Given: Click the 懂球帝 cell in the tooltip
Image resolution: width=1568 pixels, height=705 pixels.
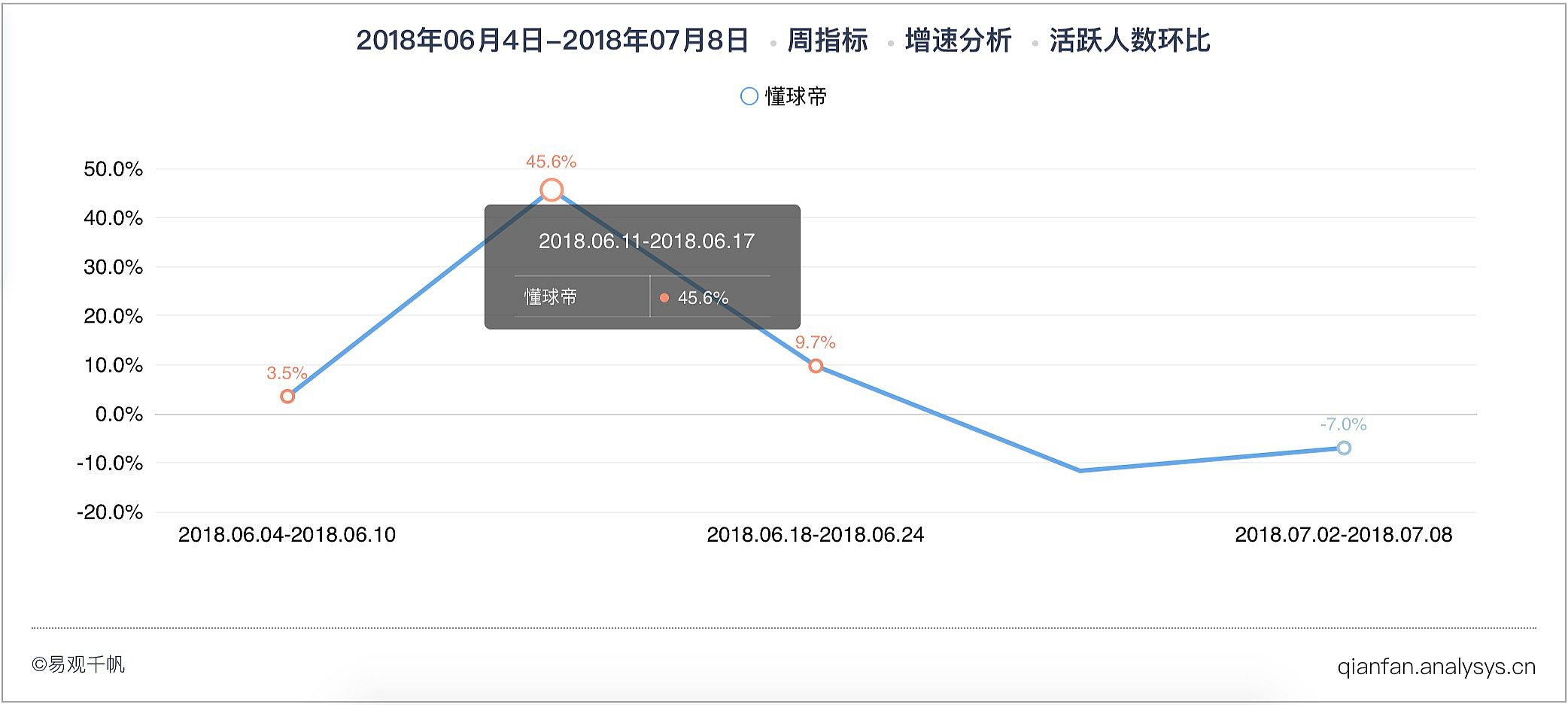Looking at the screenshot, I should point(551,297).
